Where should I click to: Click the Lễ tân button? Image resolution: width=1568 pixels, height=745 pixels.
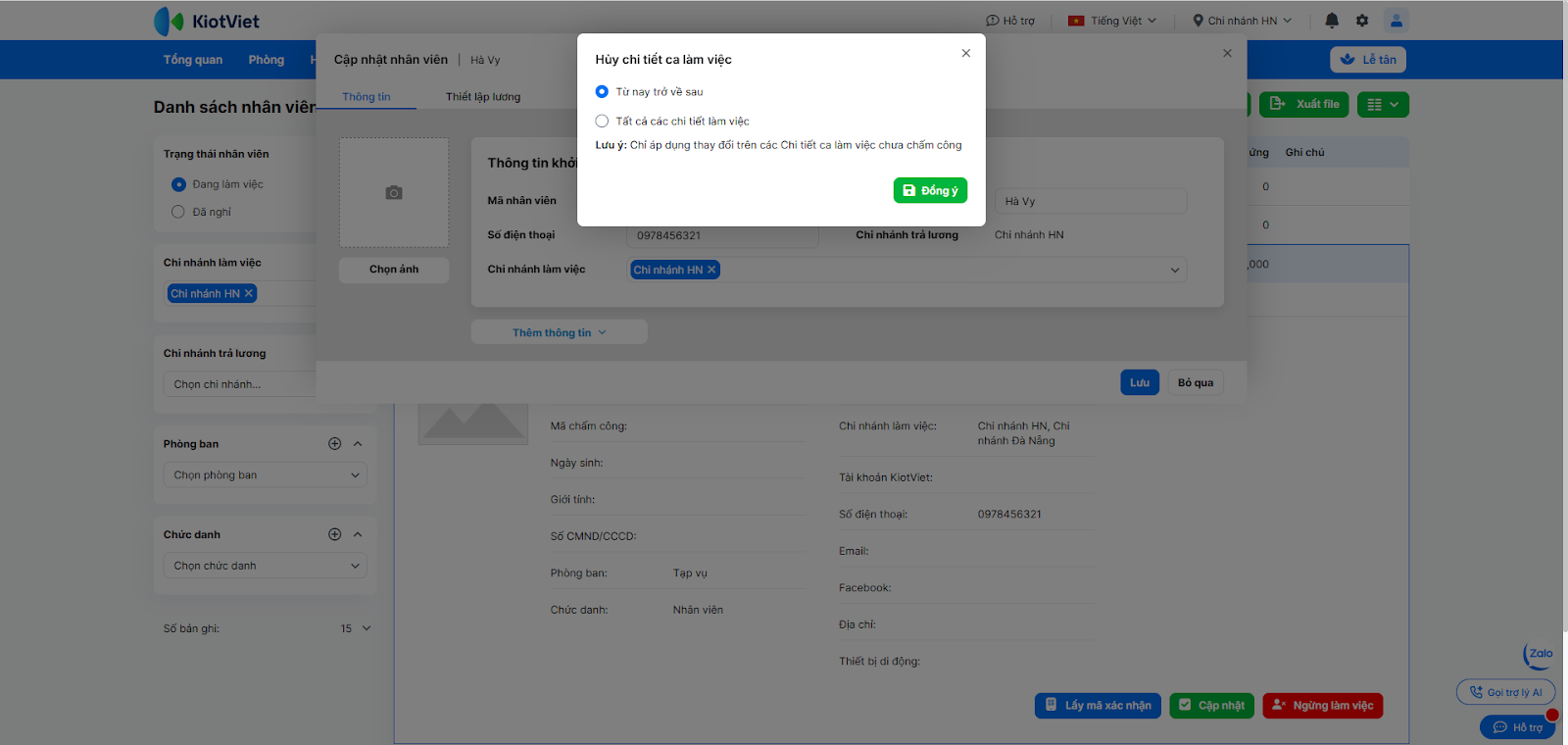[1368, 60]
